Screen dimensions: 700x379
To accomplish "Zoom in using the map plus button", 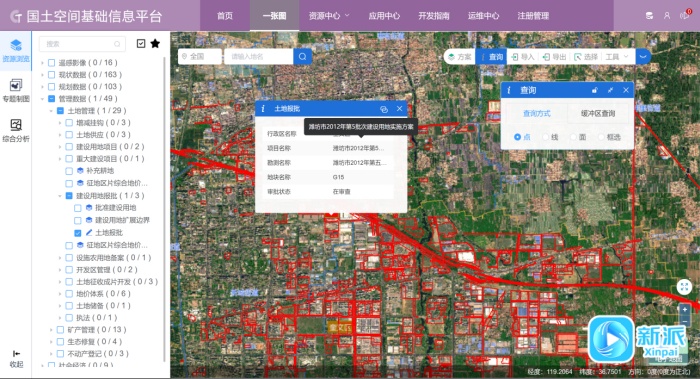I will pos(685,310).
